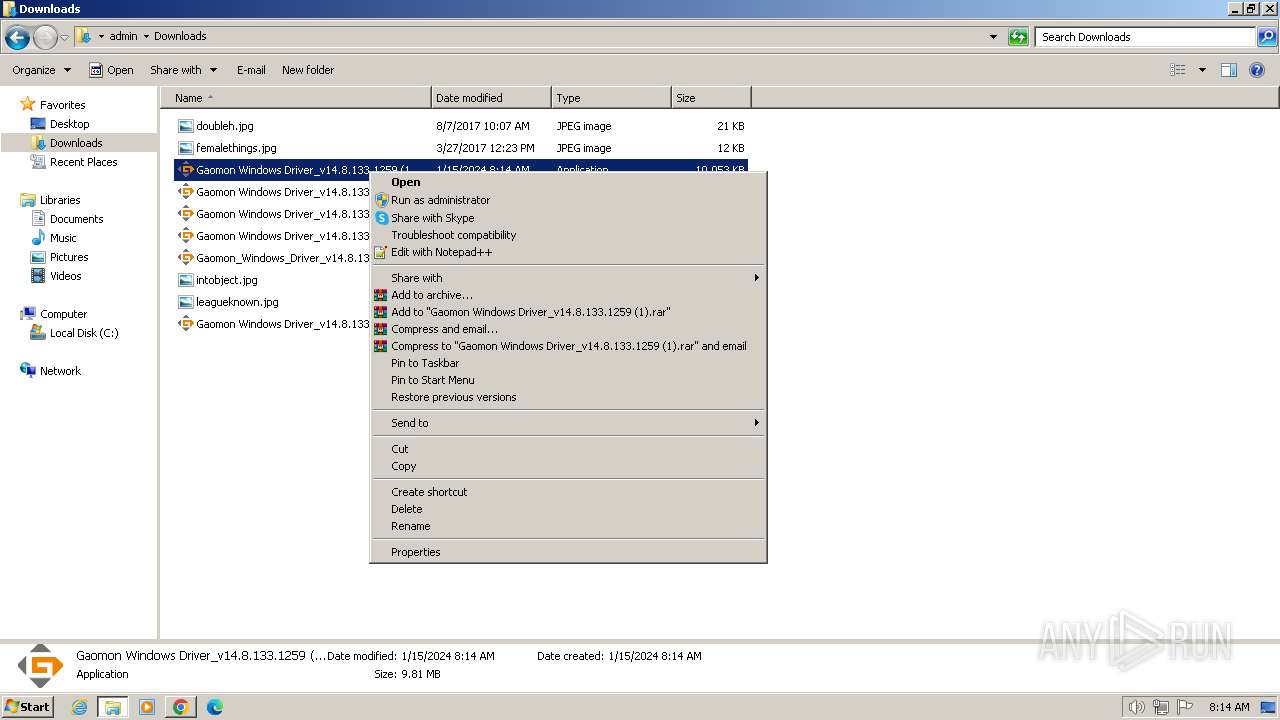The image size is (1280, 720).
Task: Choose Compress and email...
Action: (568, 329)
